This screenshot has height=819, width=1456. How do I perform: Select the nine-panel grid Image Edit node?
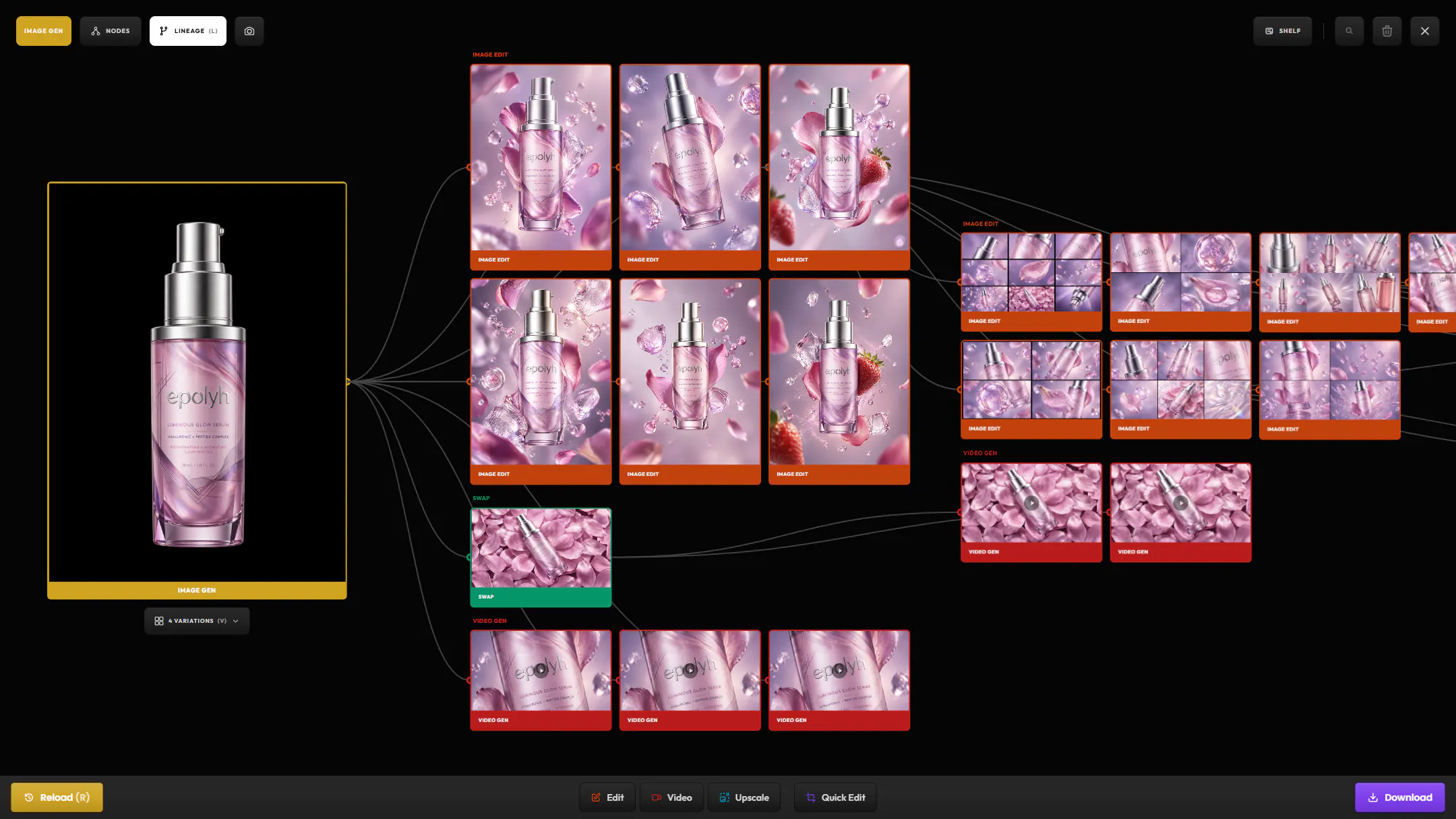click(1031, 282)
